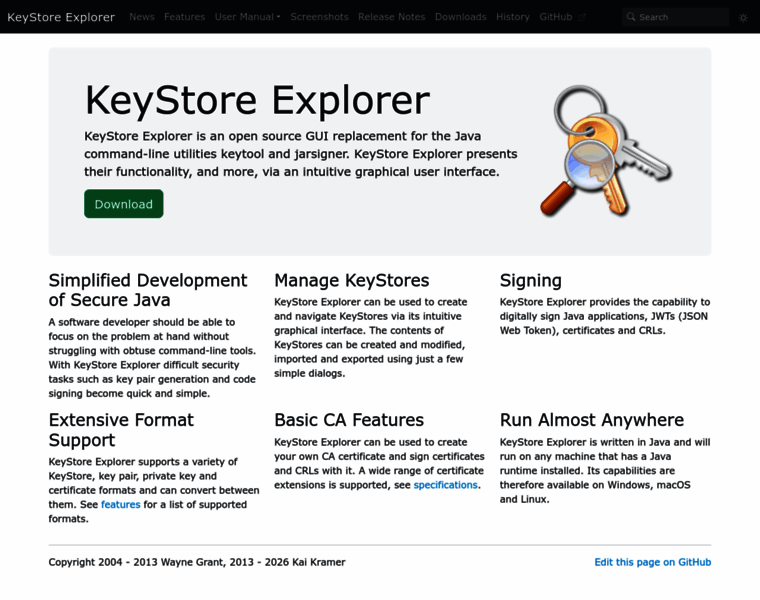The width and height of the screenshot is (760, 600).
Task: Click the keys and magnifying glass logo
Action: (x=605, y=151)
